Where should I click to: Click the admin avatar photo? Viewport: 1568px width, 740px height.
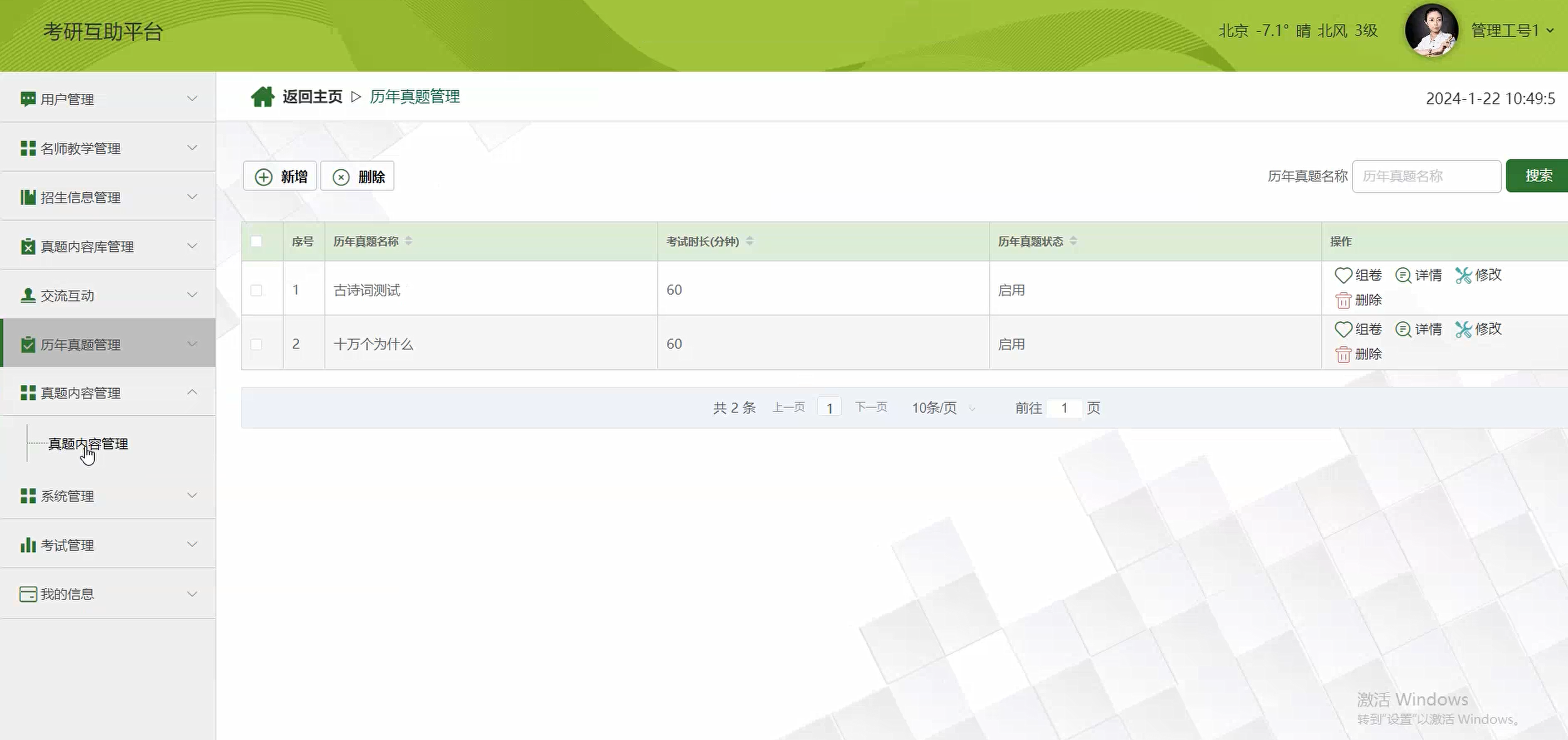coord(1431,31)
